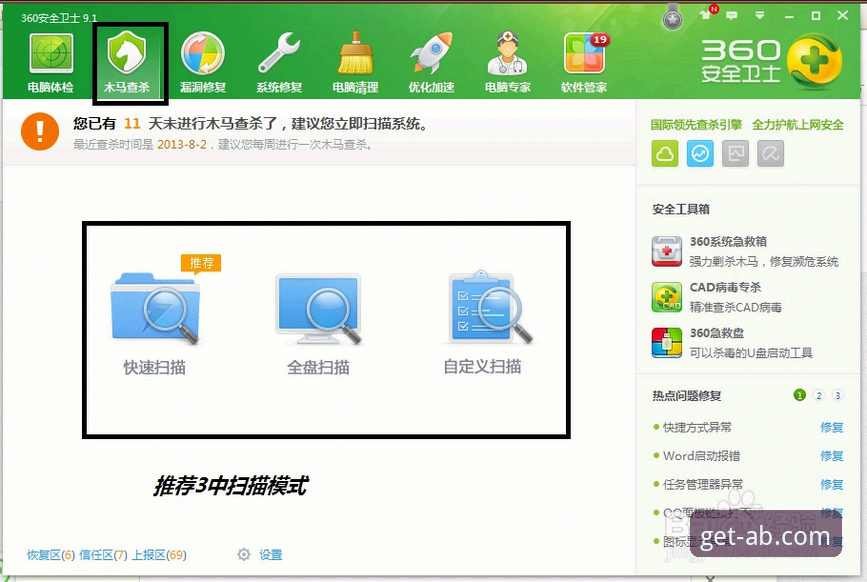Click the 任务管理器异常 issue entry
Viewport: 867px width, 582px height.
click(703, 485)
